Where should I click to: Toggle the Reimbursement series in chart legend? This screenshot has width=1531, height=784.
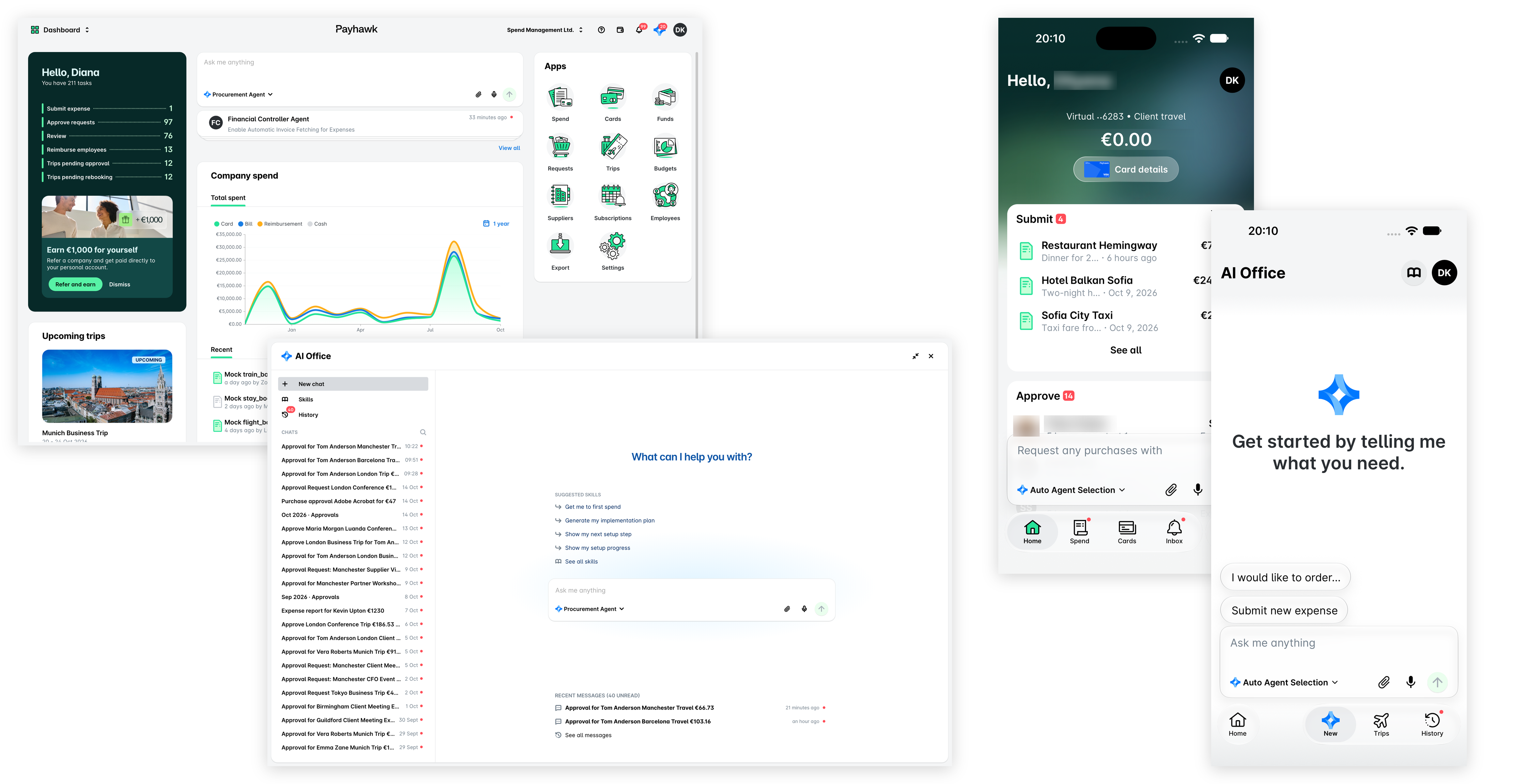tap(280, 224)
